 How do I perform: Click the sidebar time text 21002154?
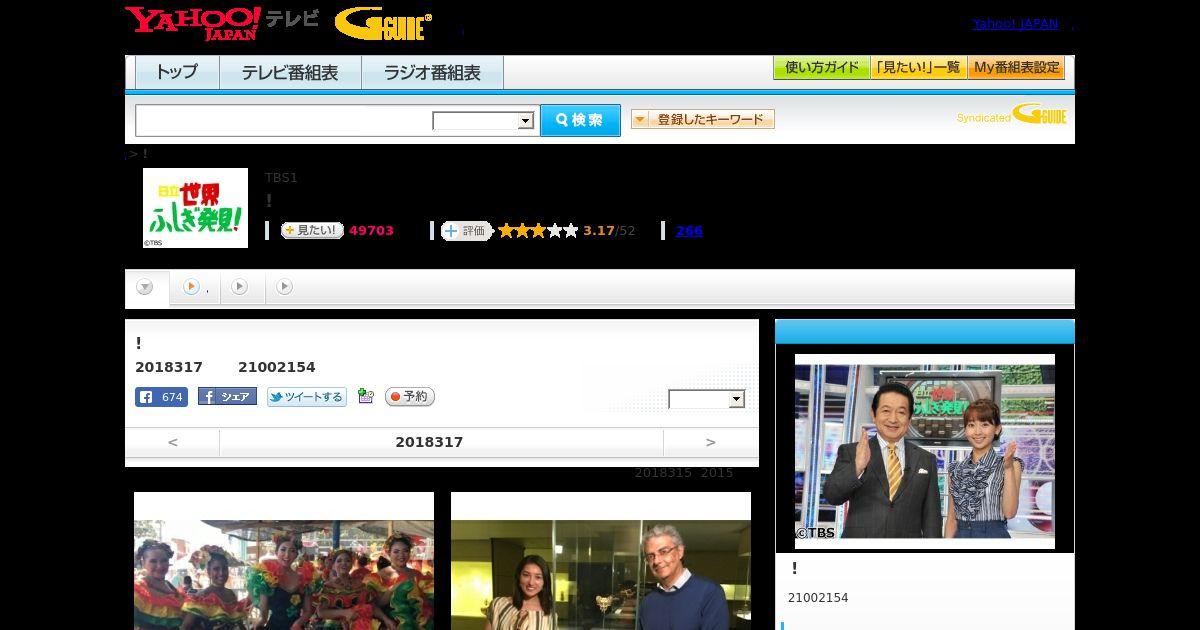(818, 598)
